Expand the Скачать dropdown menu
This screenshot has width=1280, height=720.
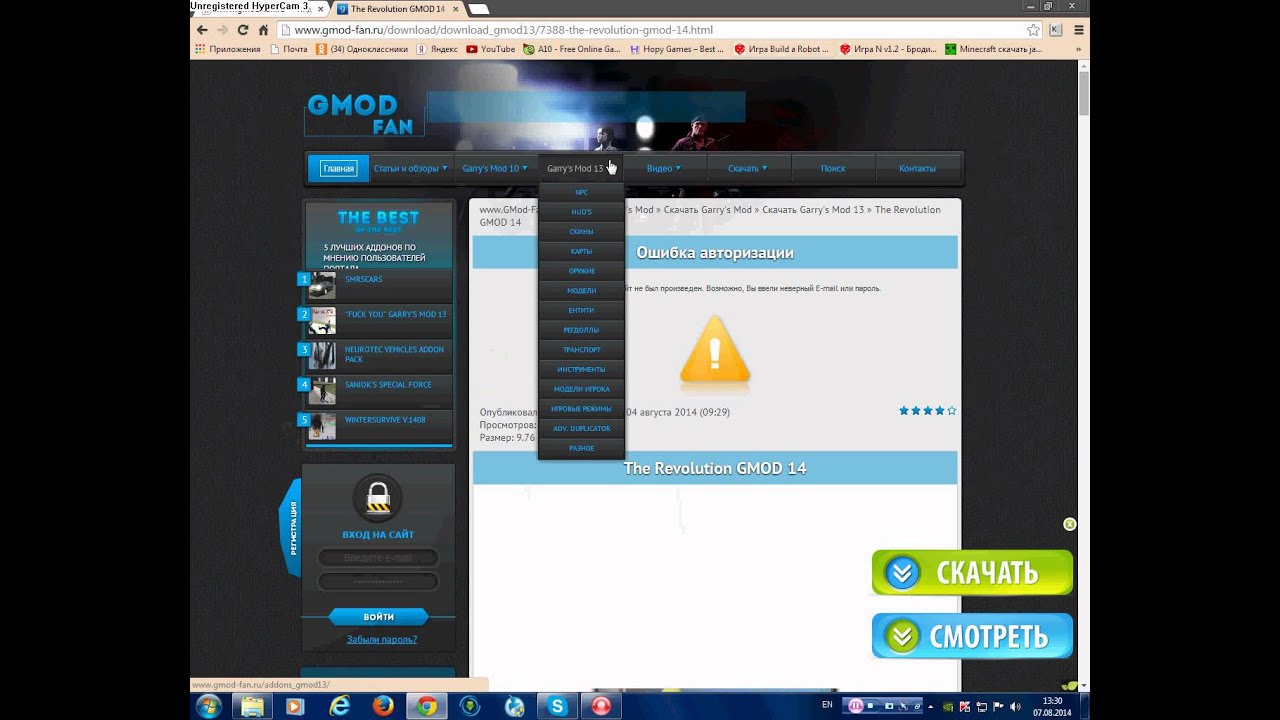[x=747, y=168]
